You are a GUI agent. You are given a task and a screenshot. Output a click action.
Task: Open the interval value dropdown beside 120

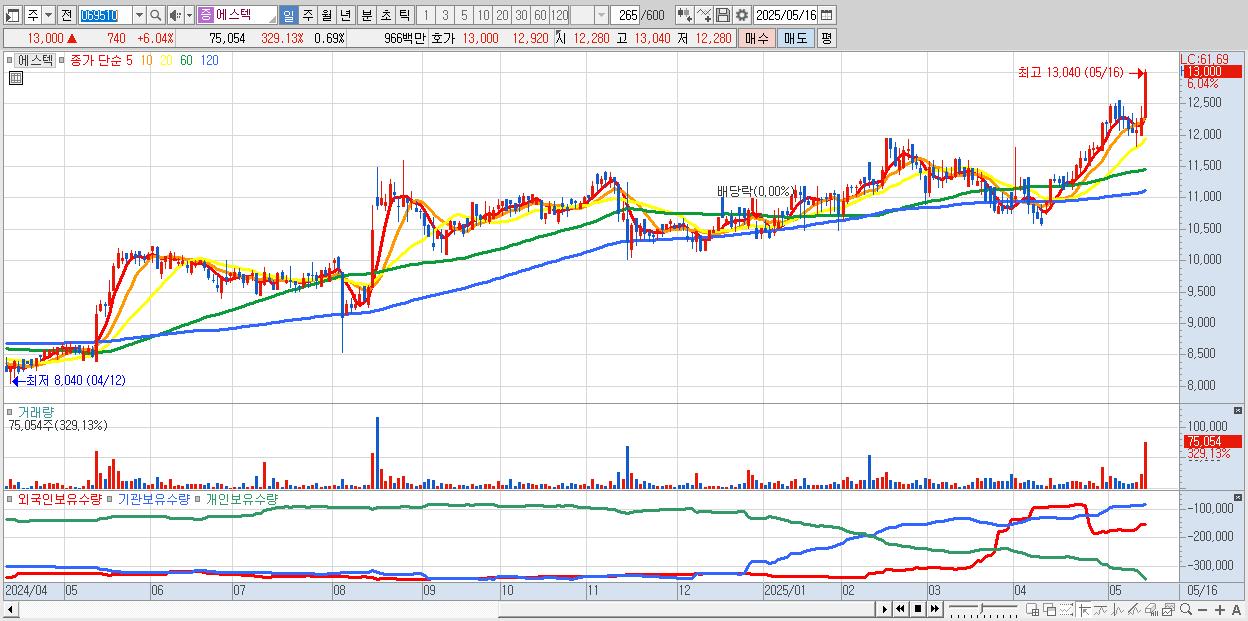[x=601, y=15]
